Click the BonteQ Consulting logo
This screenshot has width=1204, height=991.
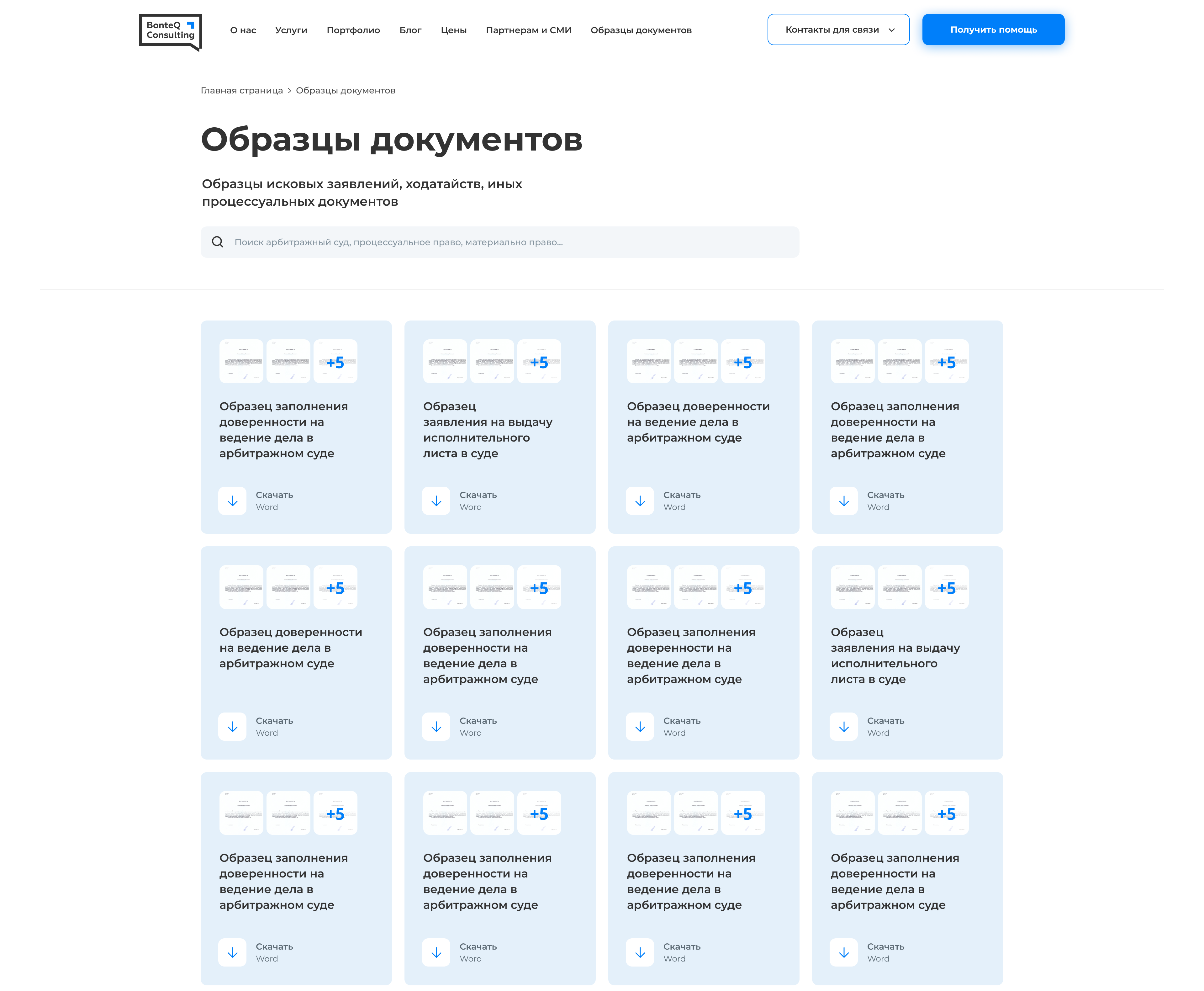(x=171, y=32)
